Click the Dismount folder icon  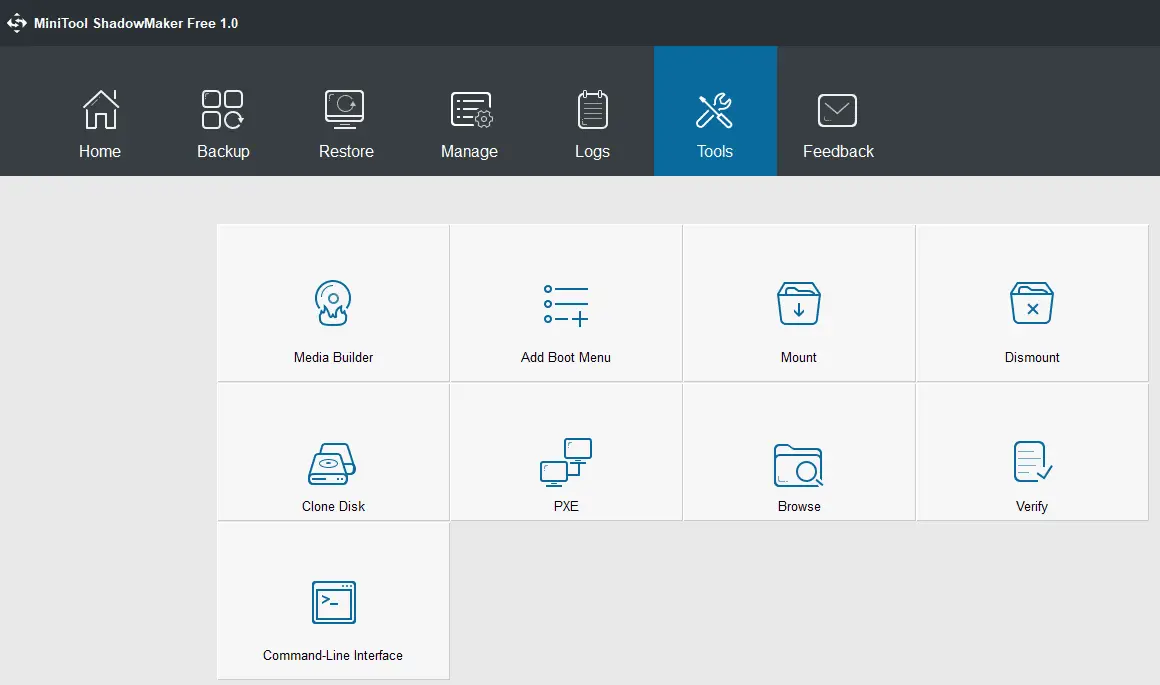1032,303
